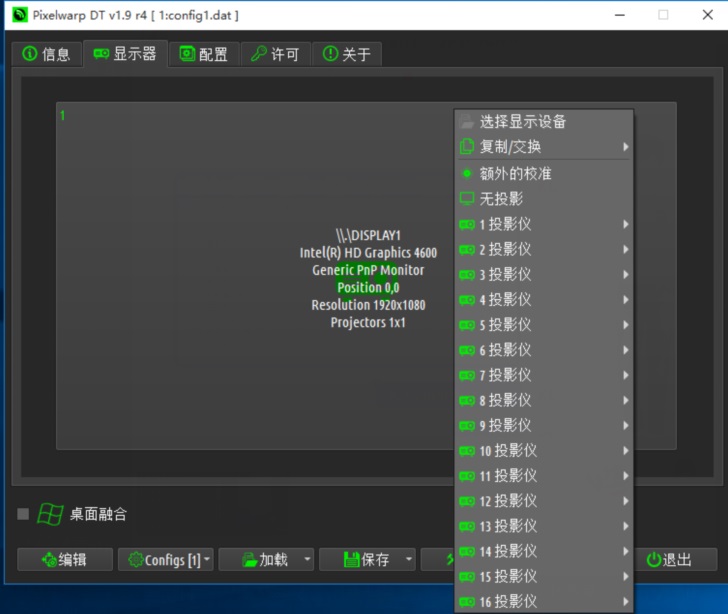Click the 15 投影仪 label
The width and height of the screenshot is (728, 614).
click(x=508, y=576)
